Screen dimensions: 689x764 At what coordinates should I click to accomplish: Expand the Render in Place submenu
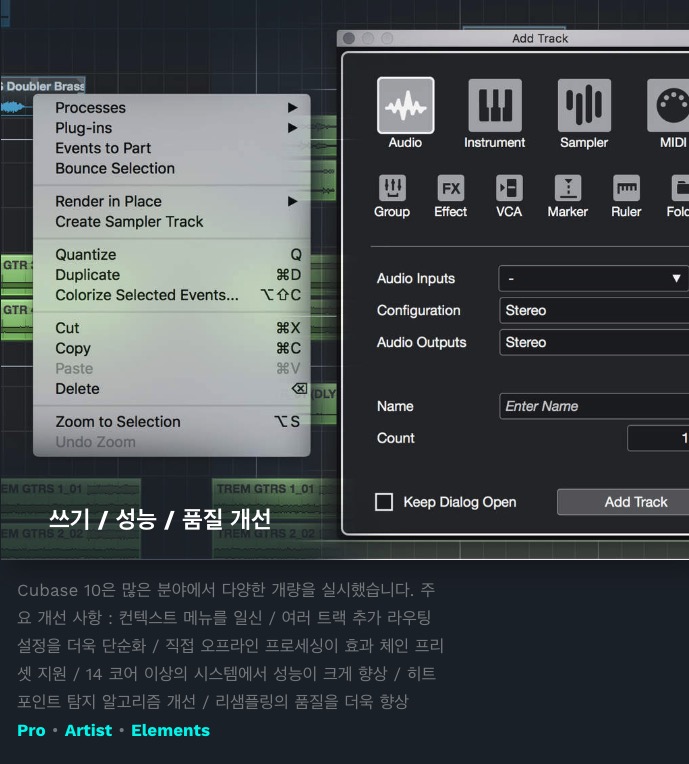click(172, 201)
